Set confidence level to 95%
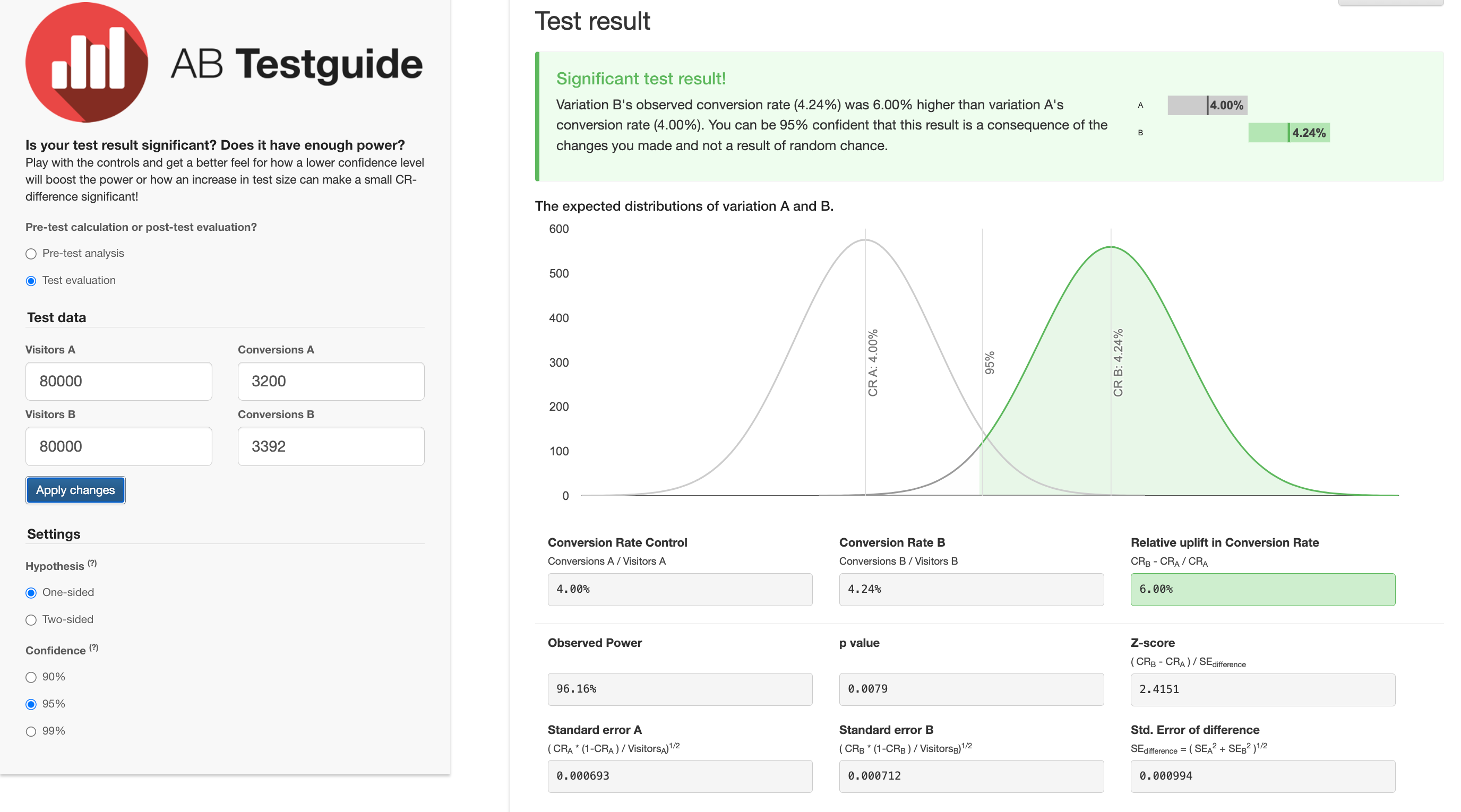 tap(31, 704)
